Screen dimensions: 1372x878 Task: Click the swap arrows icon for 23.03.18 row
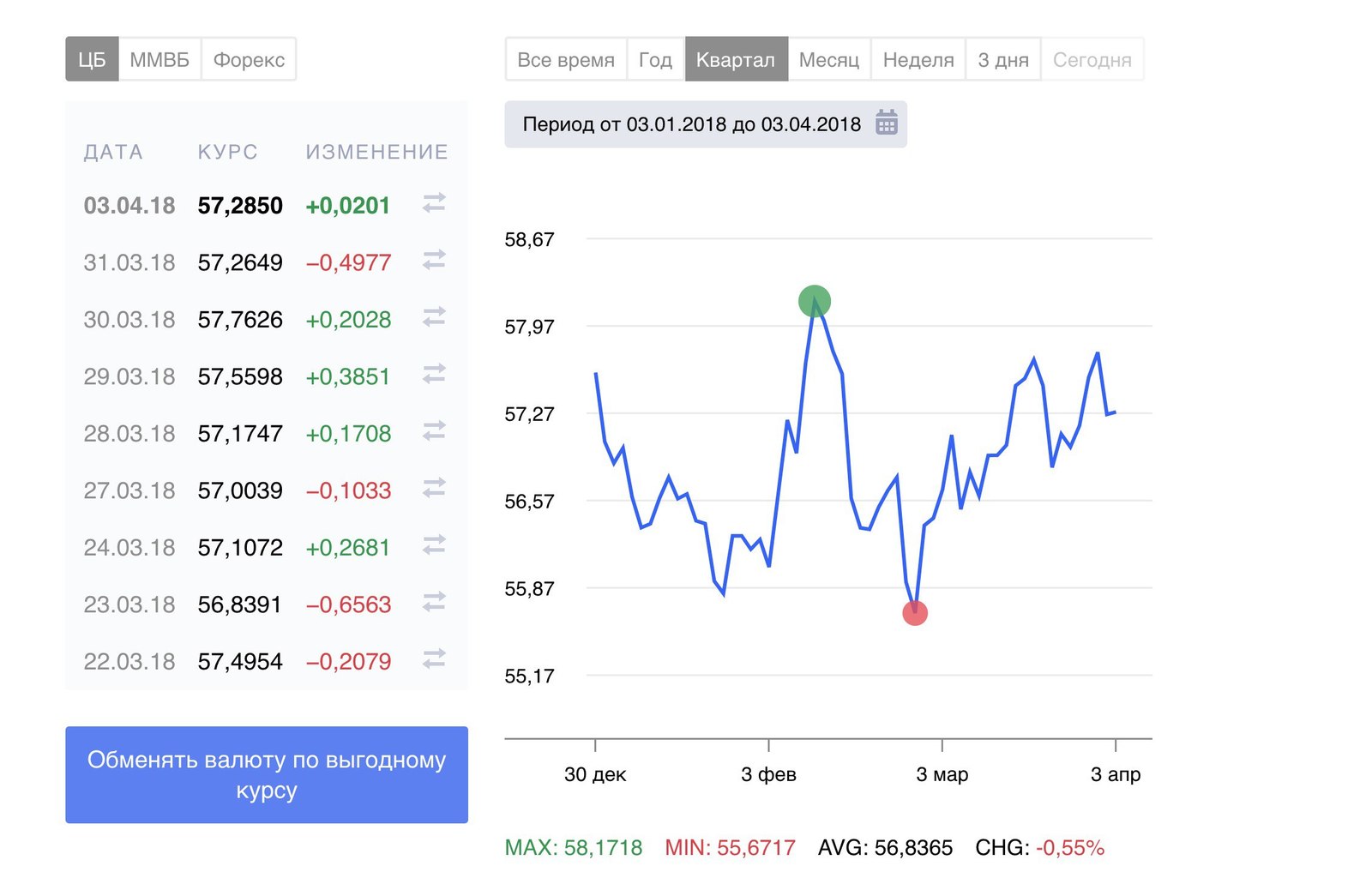(435, 602)
